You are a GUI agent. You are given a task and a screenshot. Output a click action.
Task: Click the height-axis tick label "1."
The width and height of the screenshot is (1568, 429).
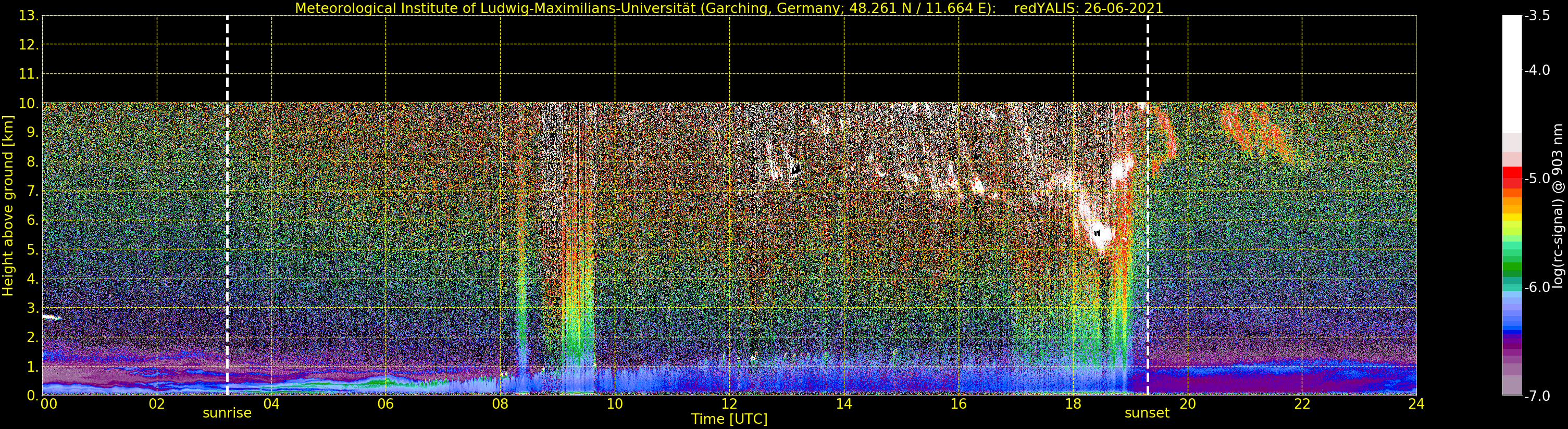pyautogui.click(x=32, y=367)
